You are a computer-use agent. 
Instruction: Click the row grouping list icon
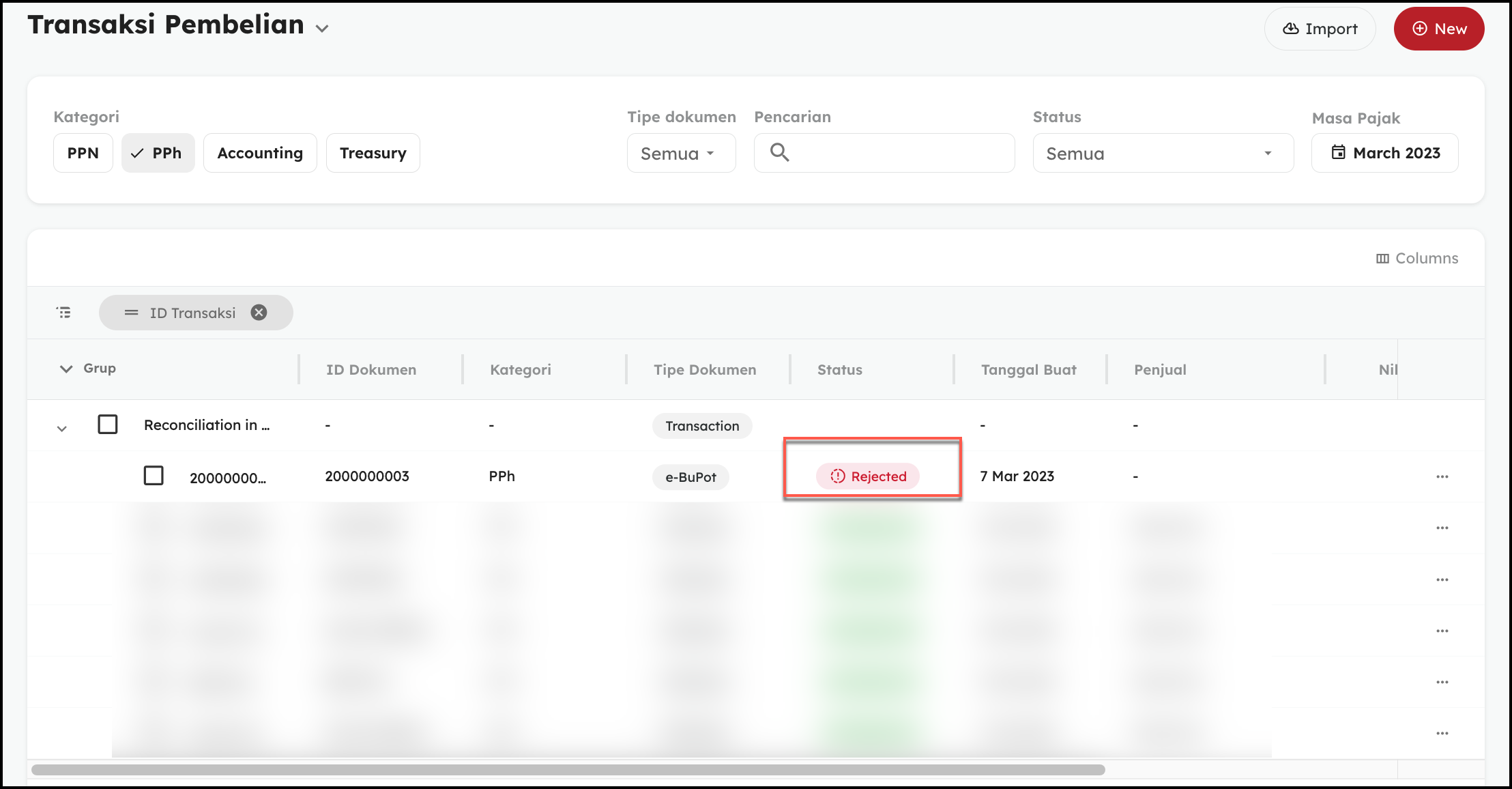coord(63,313)
